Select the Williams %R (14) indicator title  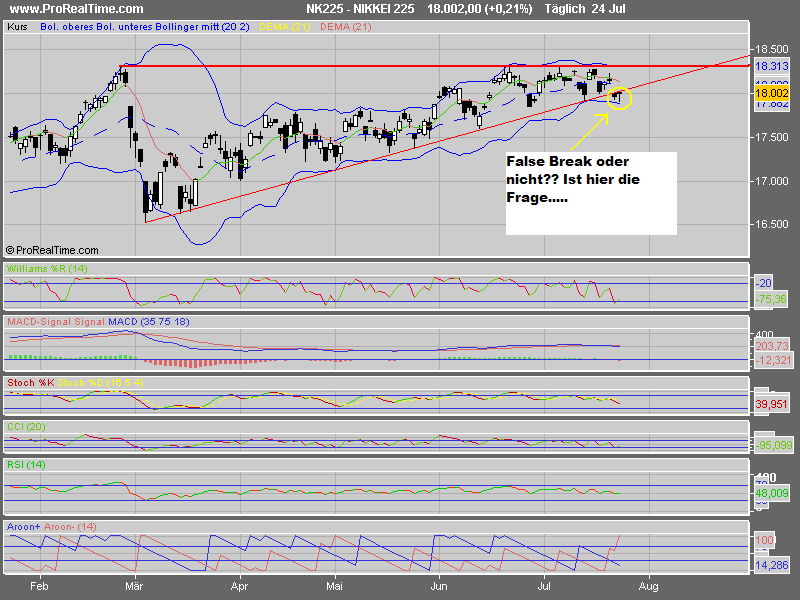47,268
